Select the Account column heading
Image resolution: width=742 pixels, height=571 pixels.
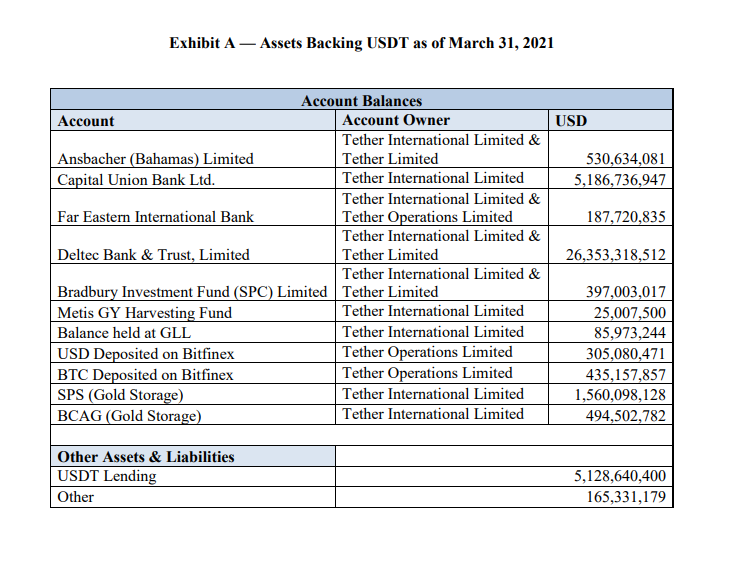86,120
